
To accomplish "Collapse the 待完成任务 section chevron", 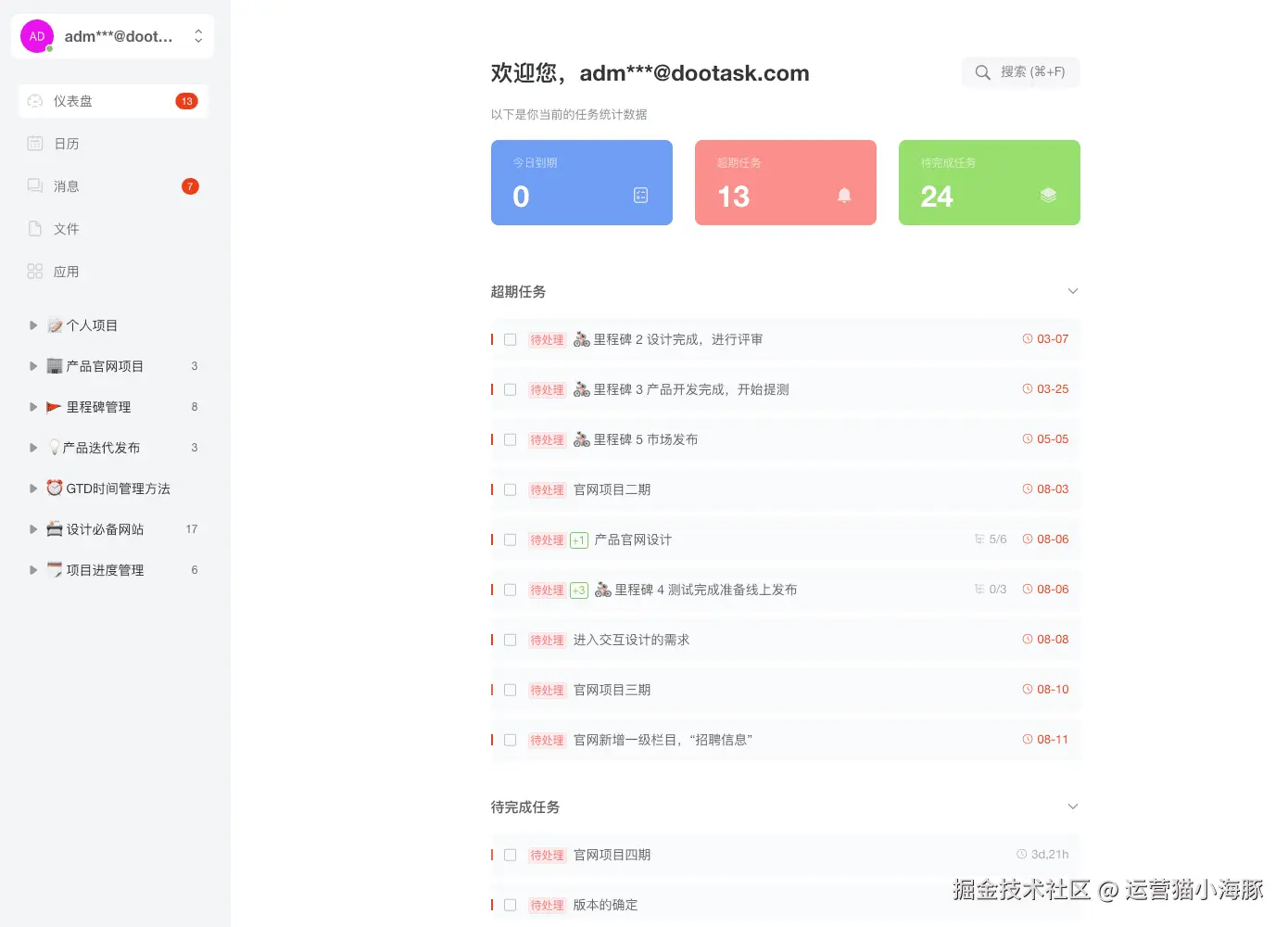I will click(1073, 806).
